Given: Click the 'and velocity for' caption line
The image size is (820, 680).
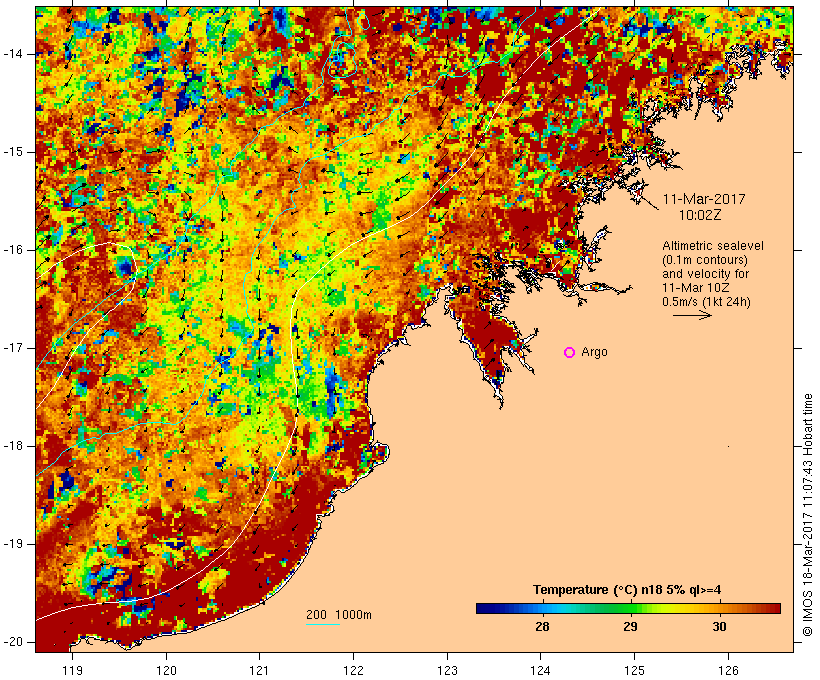Looking at the screenshot, I should coord(705,274).
